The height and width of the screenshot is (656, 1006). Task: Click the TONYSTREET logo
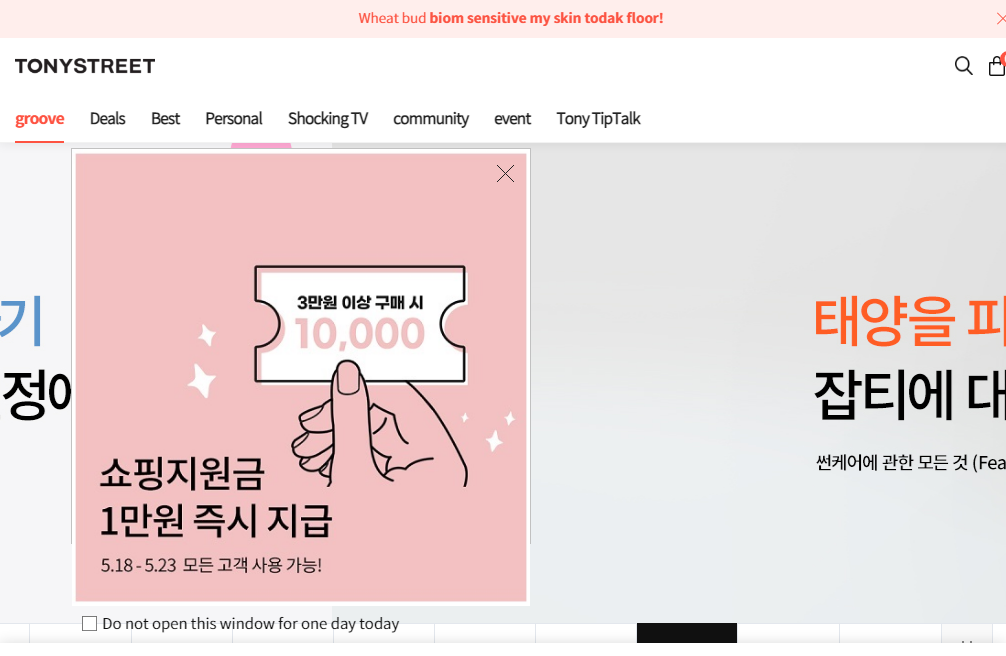point(85,66)
